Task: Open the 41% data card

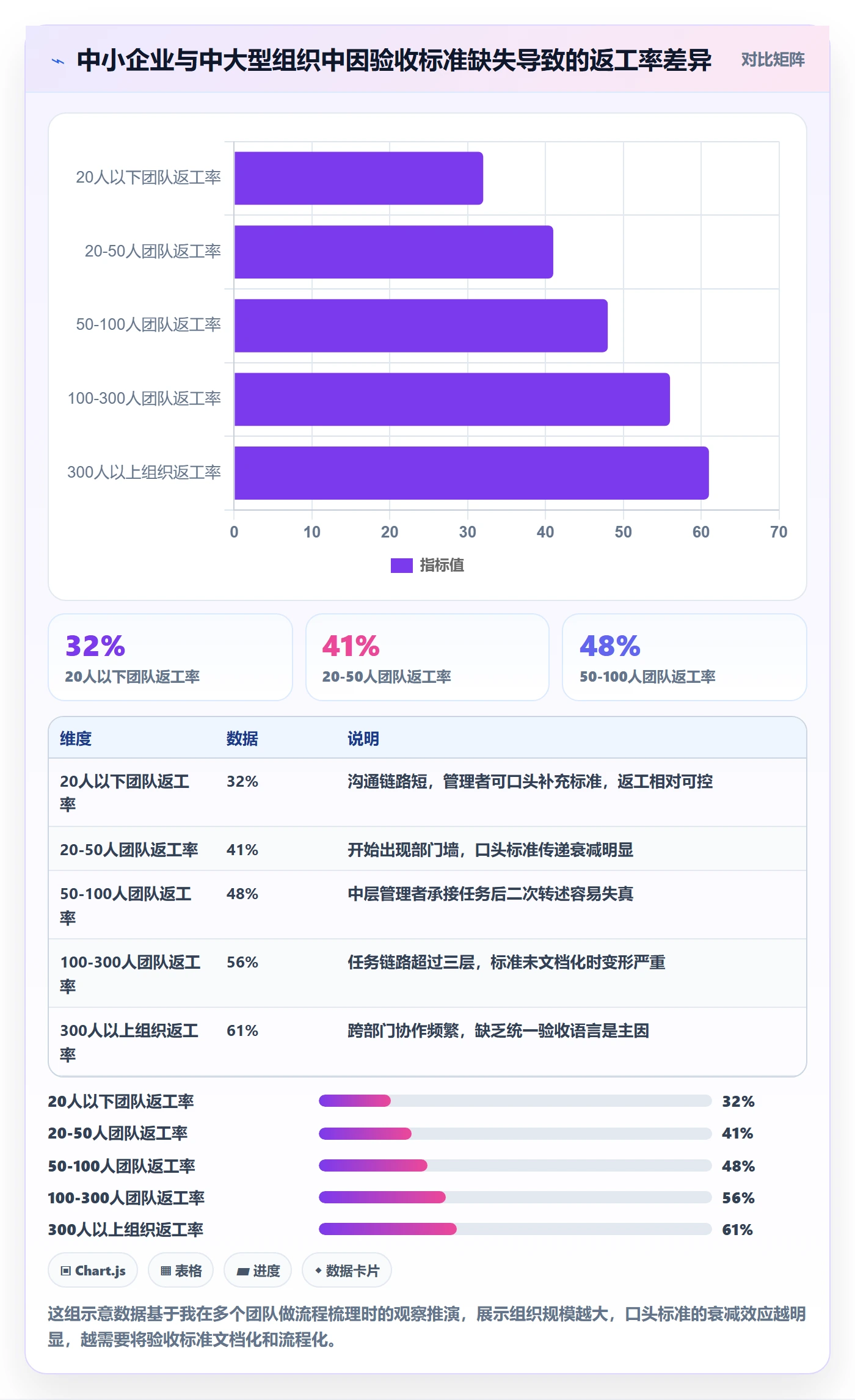Action: [428, 657]
